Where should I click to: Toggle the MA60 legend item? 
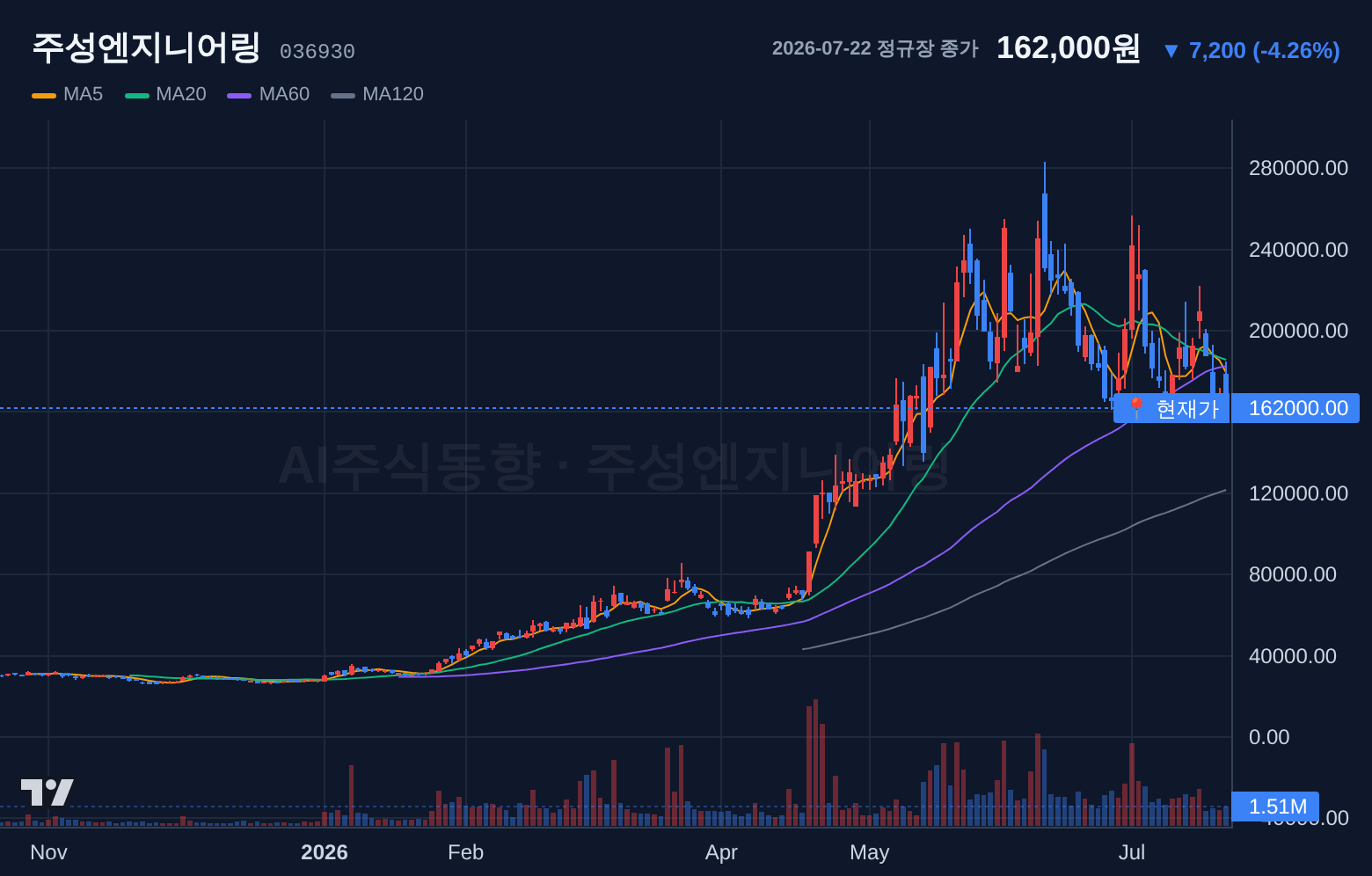click(x=269, y=94)
